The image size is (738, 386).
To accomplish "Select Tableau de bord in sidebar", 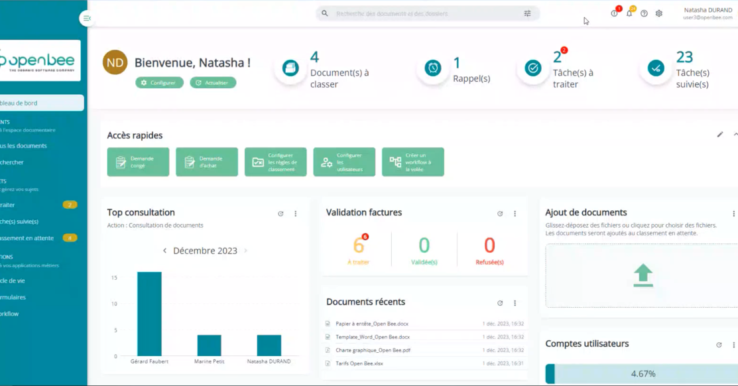I will 41,103.
